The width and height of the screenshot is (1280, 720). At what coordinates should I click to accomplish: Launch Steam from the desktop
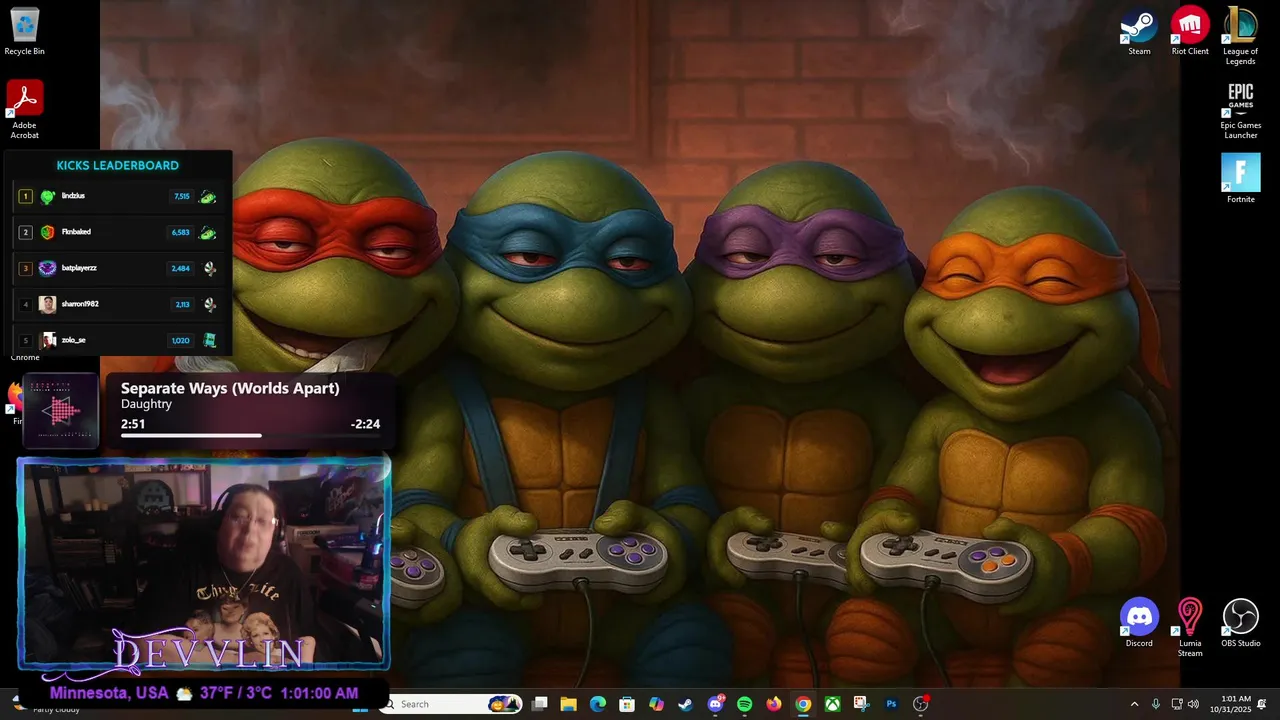pos(1139,31)
